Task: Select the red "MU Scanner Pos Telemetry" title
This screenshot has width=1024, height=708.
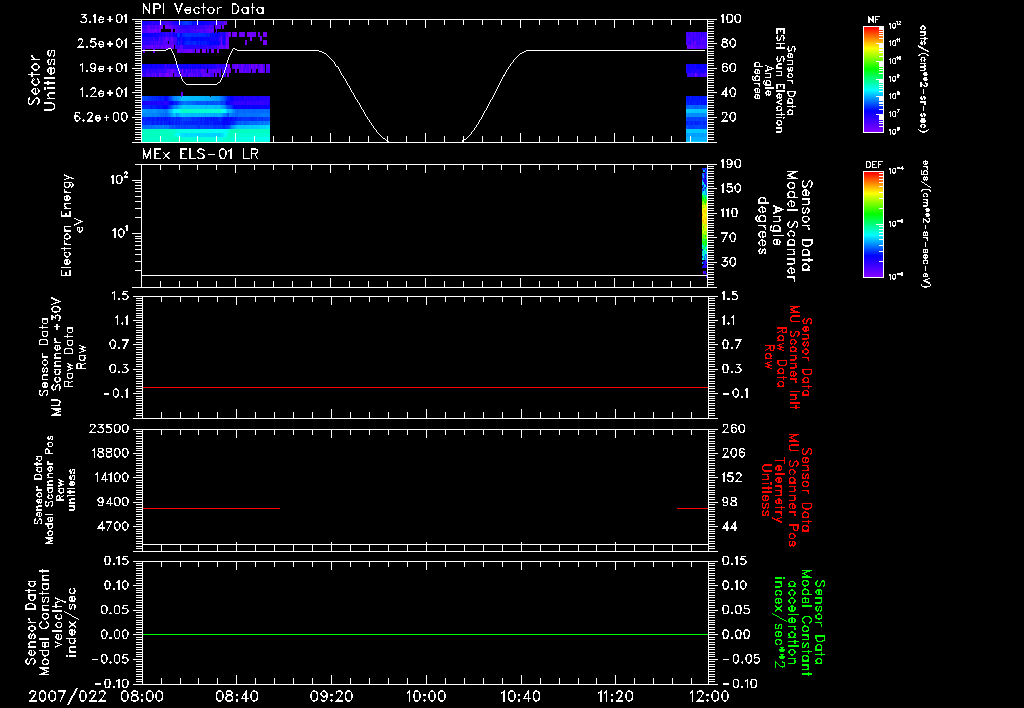Action: [x=787, y=490]
